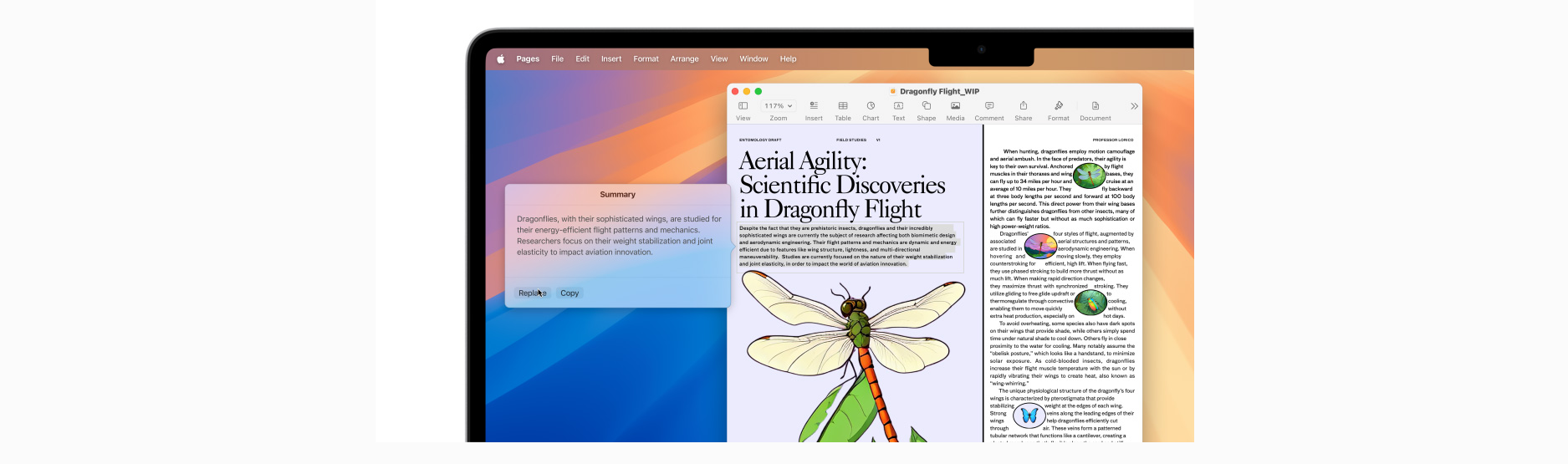Open the Document inspector icon
The width and height of the screenshot is (1568, 464).
1095,106
